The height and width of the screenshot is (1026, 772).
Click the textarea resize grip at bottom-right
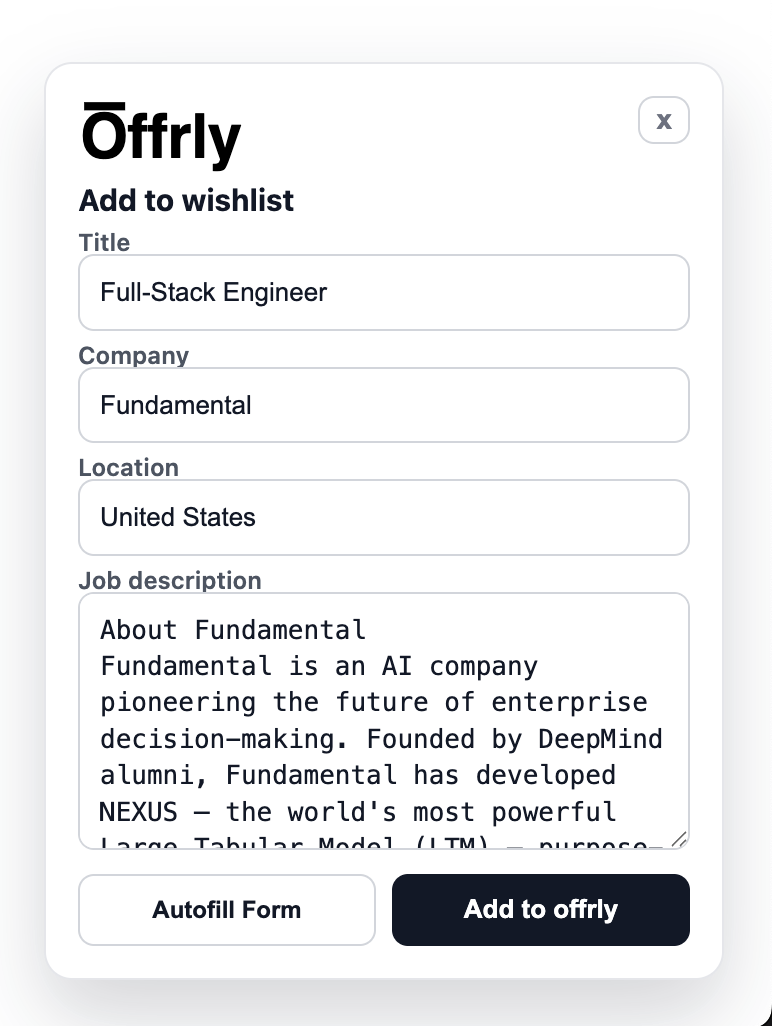(x=681, y=840)
